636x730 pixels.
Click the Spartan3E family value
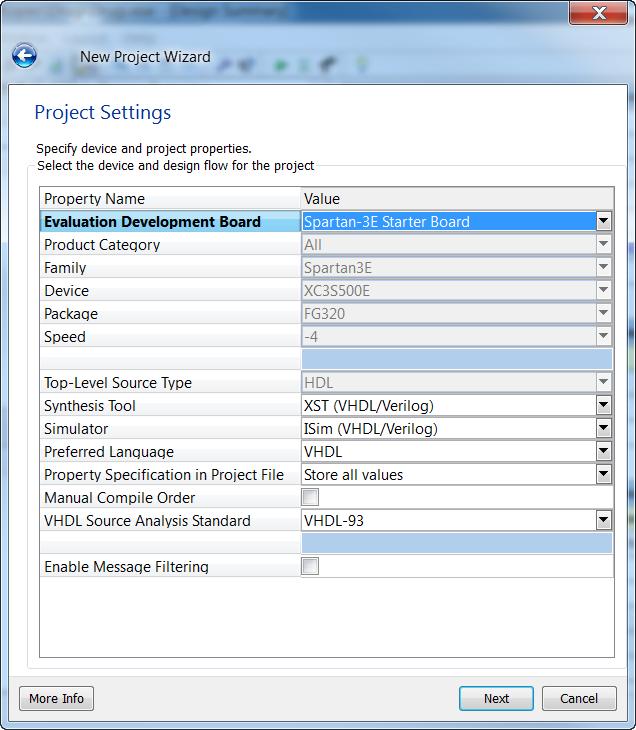coord(449,267)
